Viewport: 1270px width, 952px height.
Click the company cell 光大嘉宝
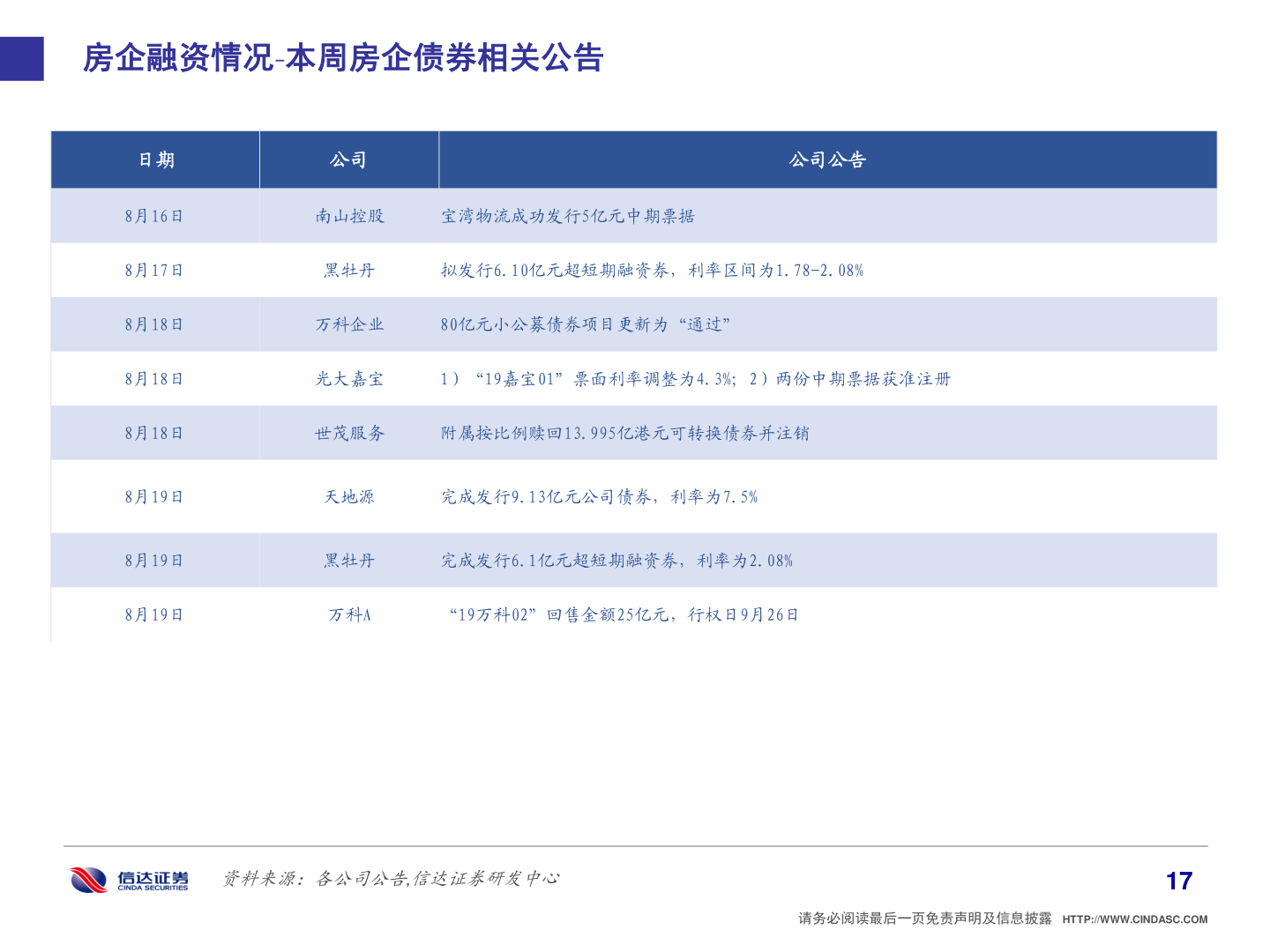[350, 379]
